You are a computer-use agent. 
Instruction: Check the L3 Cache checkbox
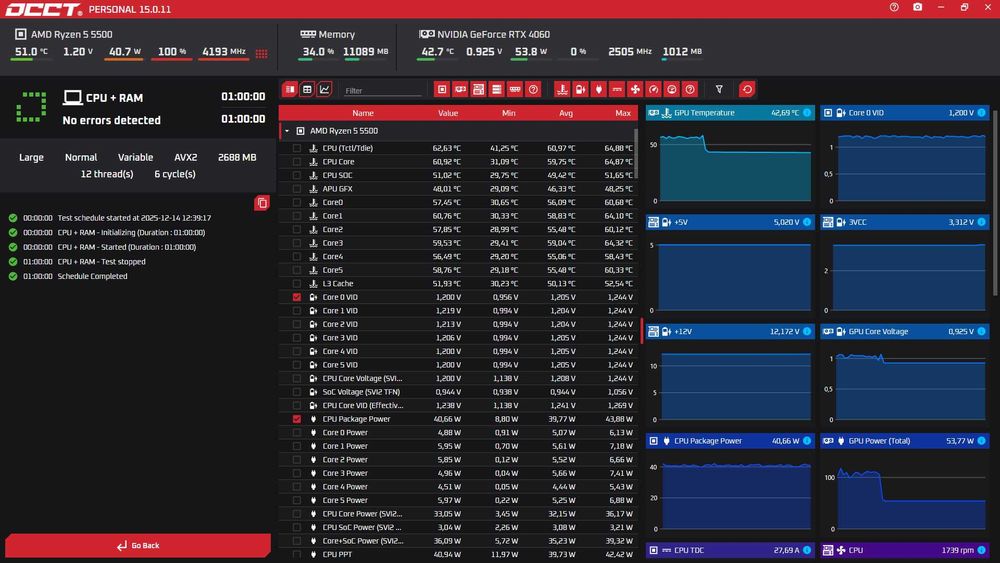tap(297, 284)
